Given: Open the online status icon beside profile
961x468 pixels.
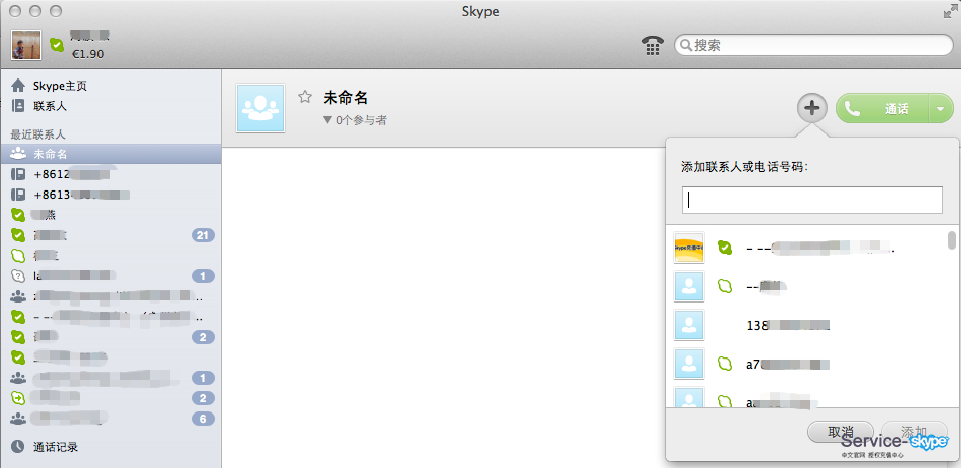Looking at the screenshot, I should pos(57,45).
